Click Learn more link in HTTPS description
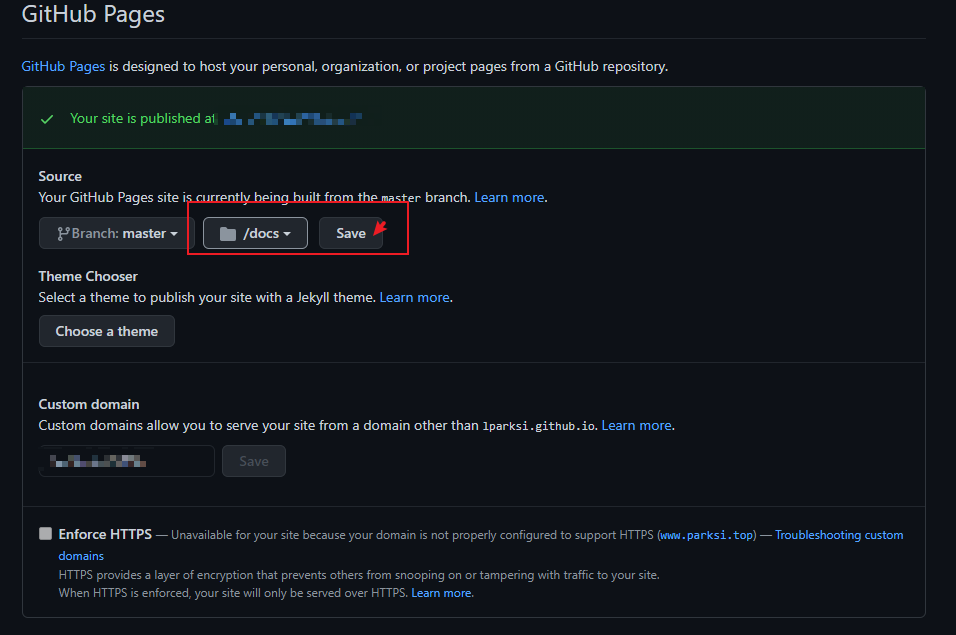The width and height of the screenshot is (956, 635). click(441, 593)
